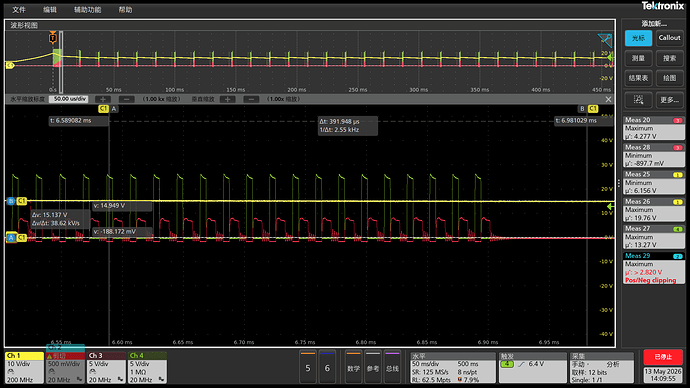The image size is (690, 388).
Task: Select the Meas 26 Maximum badge
Action: tap(653, 210)
